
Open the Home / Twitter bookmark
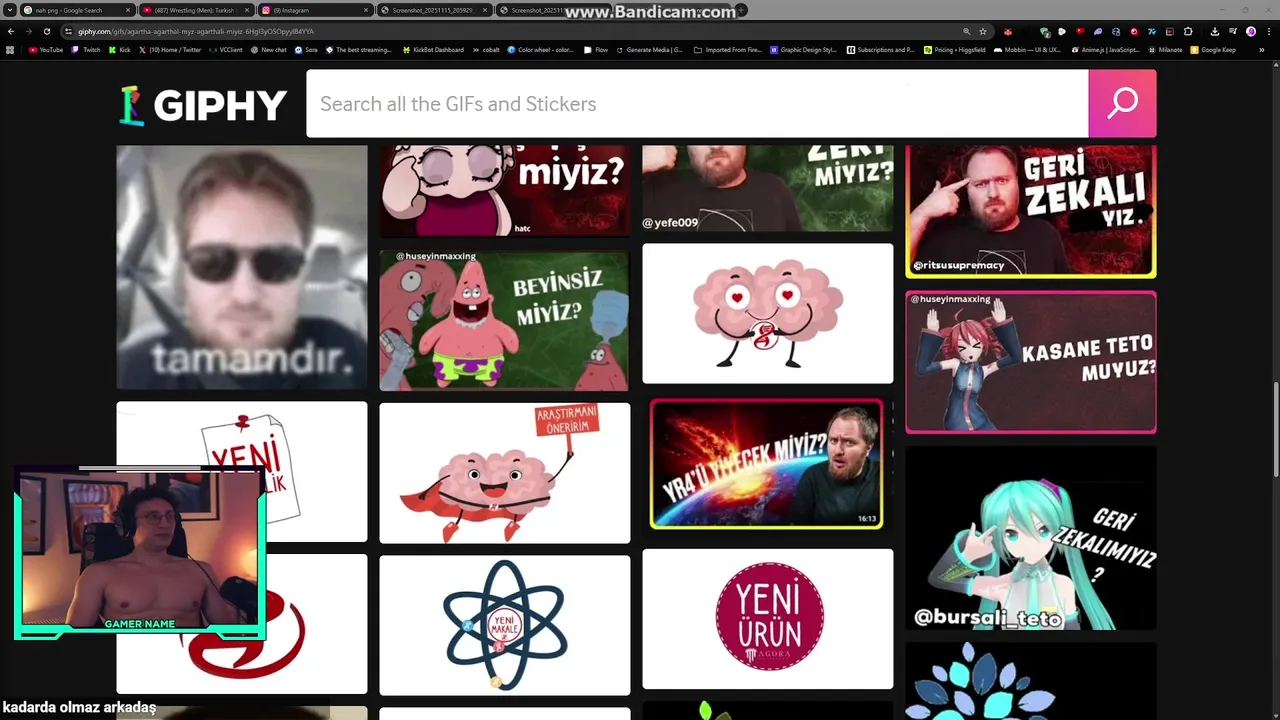170,49
